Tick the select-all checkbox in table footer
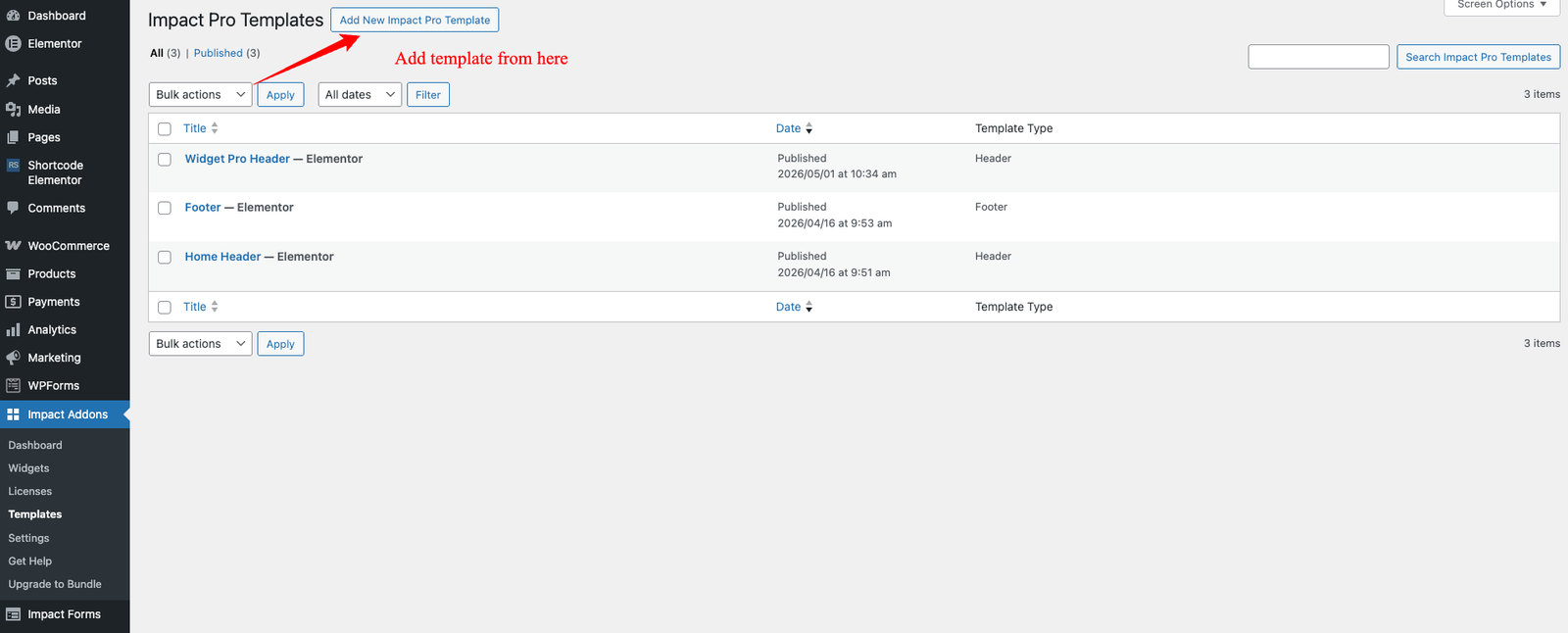The height and width of the screenshot is (633, 1568). pos(165,308)
